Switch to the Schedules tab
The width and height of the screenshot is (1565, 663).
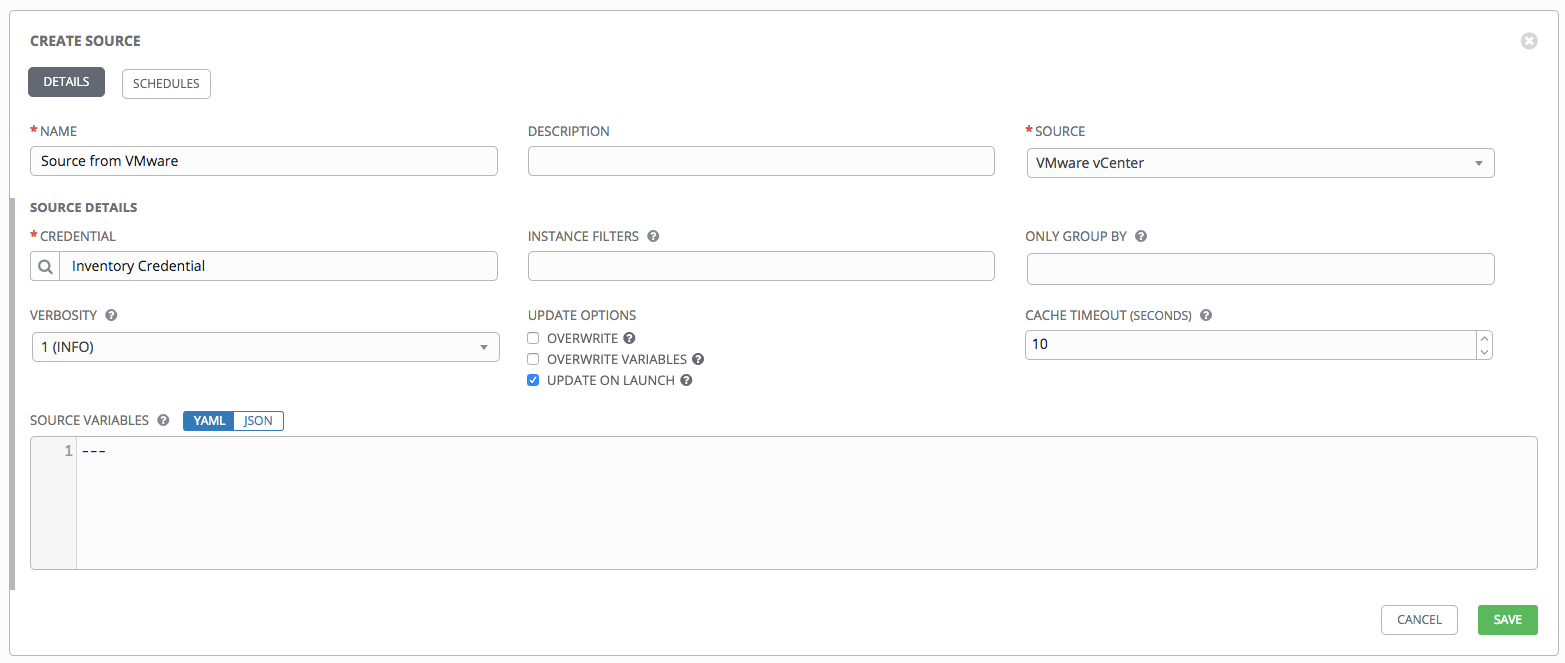166,84
